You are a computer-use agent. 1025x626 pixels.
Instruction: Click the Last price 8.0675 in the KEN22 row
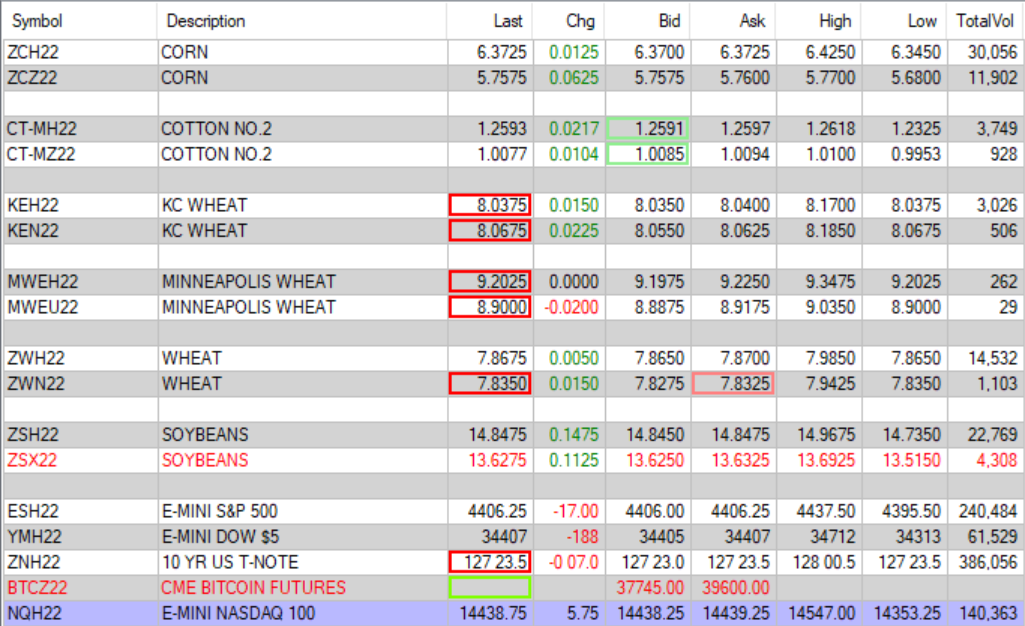tap(490, 231)
